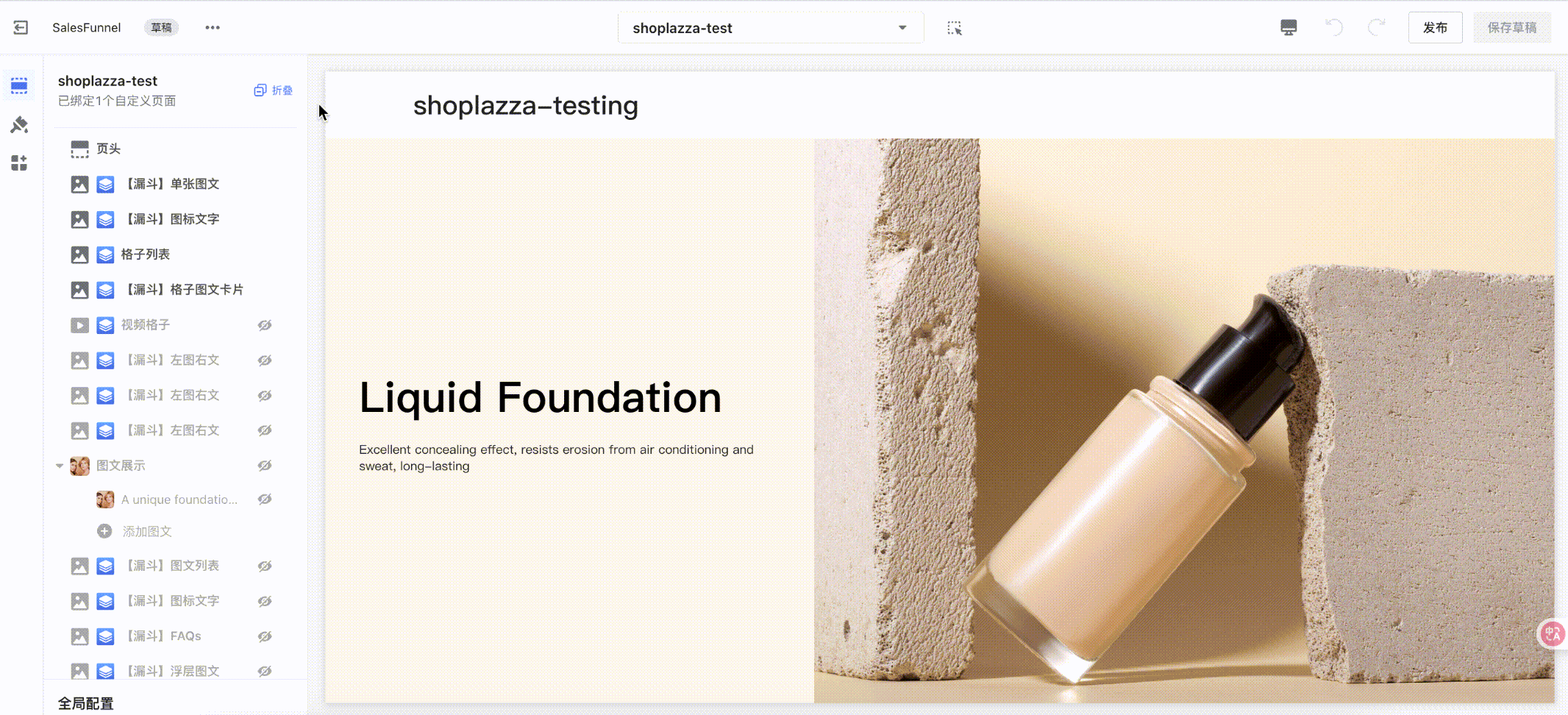The height and width of the screenshot is (715, 1568).
Task: Click layers icon of 【漏斗】单张图文 row
Action: 105,184
